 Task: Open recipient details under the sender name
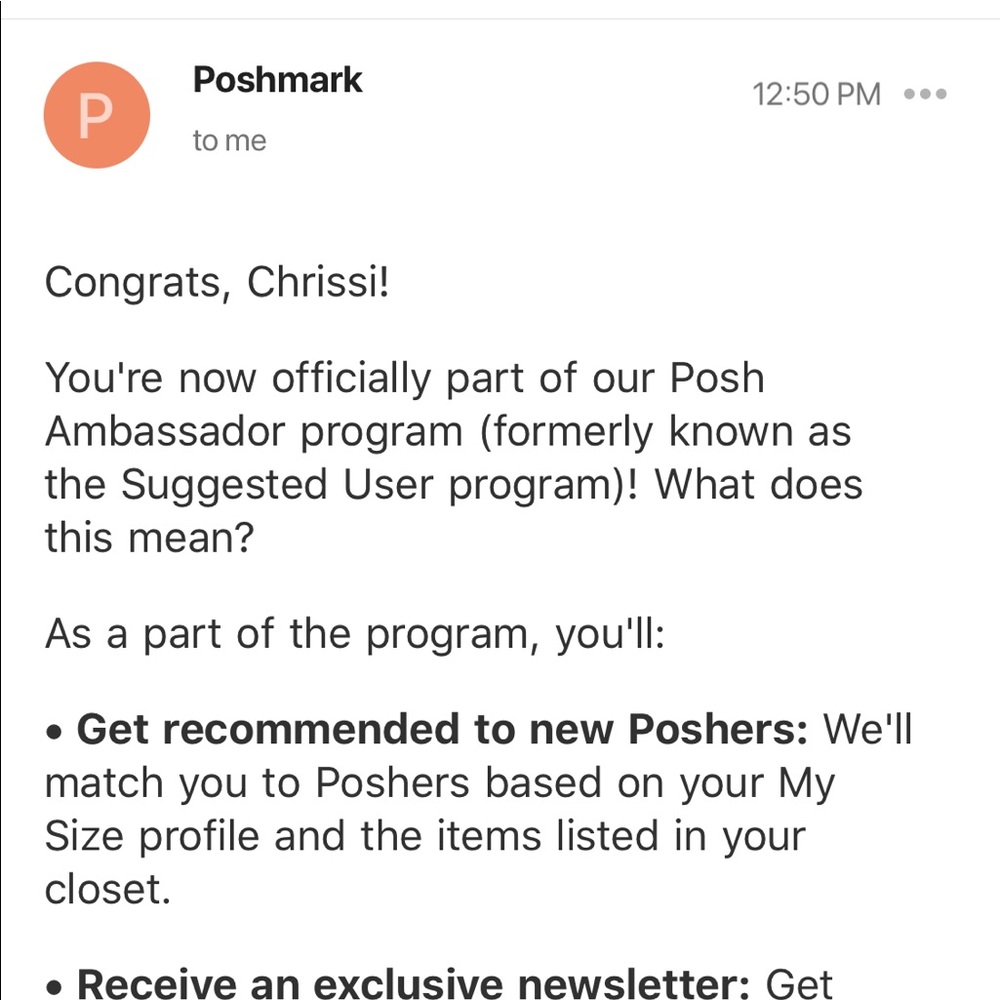(x=228, y=140)
